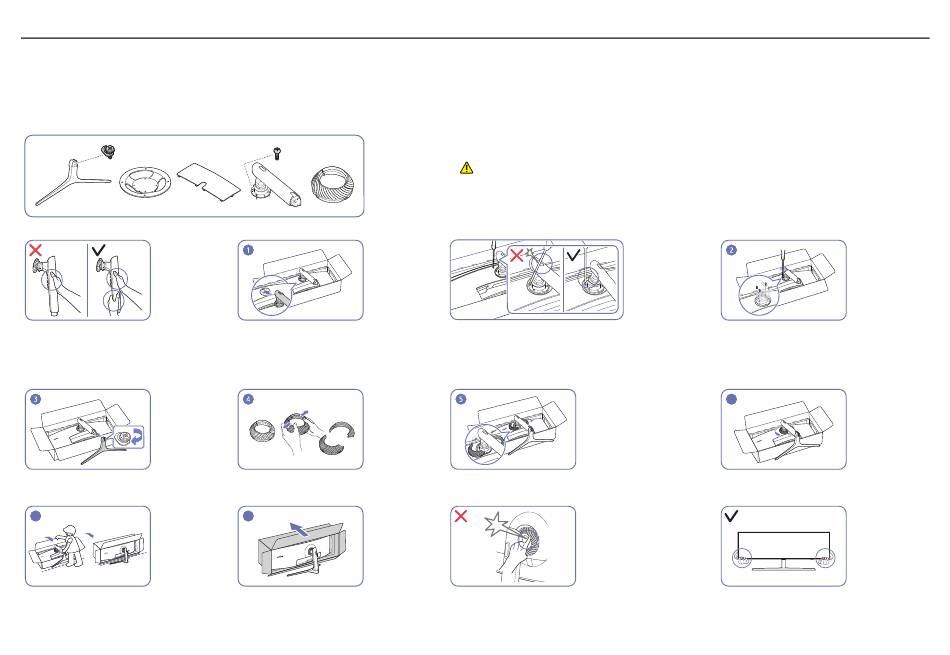Click the red X on speaker-press illustration

pos(461,516)
